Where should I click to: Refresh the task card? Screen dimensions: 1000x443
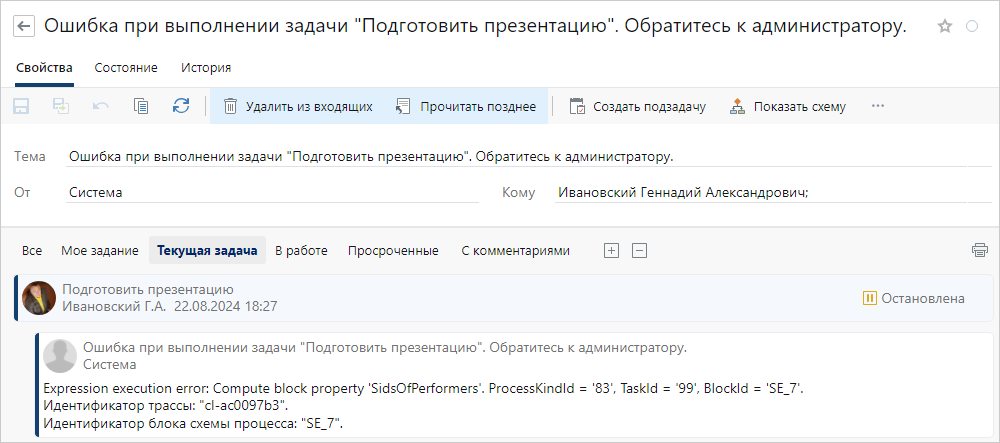pos(181,106)
